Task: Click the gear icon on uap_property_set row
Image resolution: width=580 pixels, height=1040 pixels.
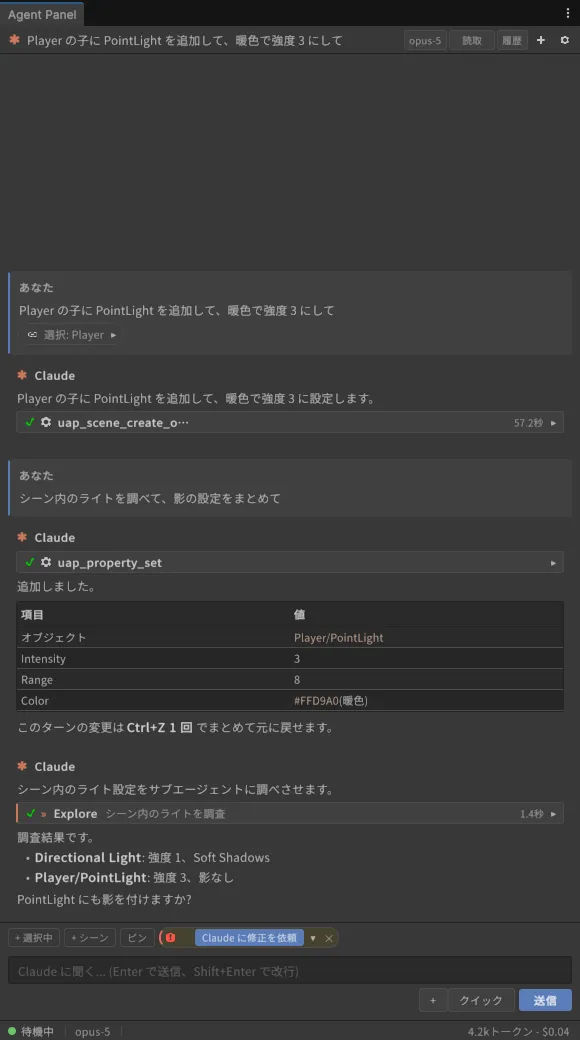Action: pos(46,562)
